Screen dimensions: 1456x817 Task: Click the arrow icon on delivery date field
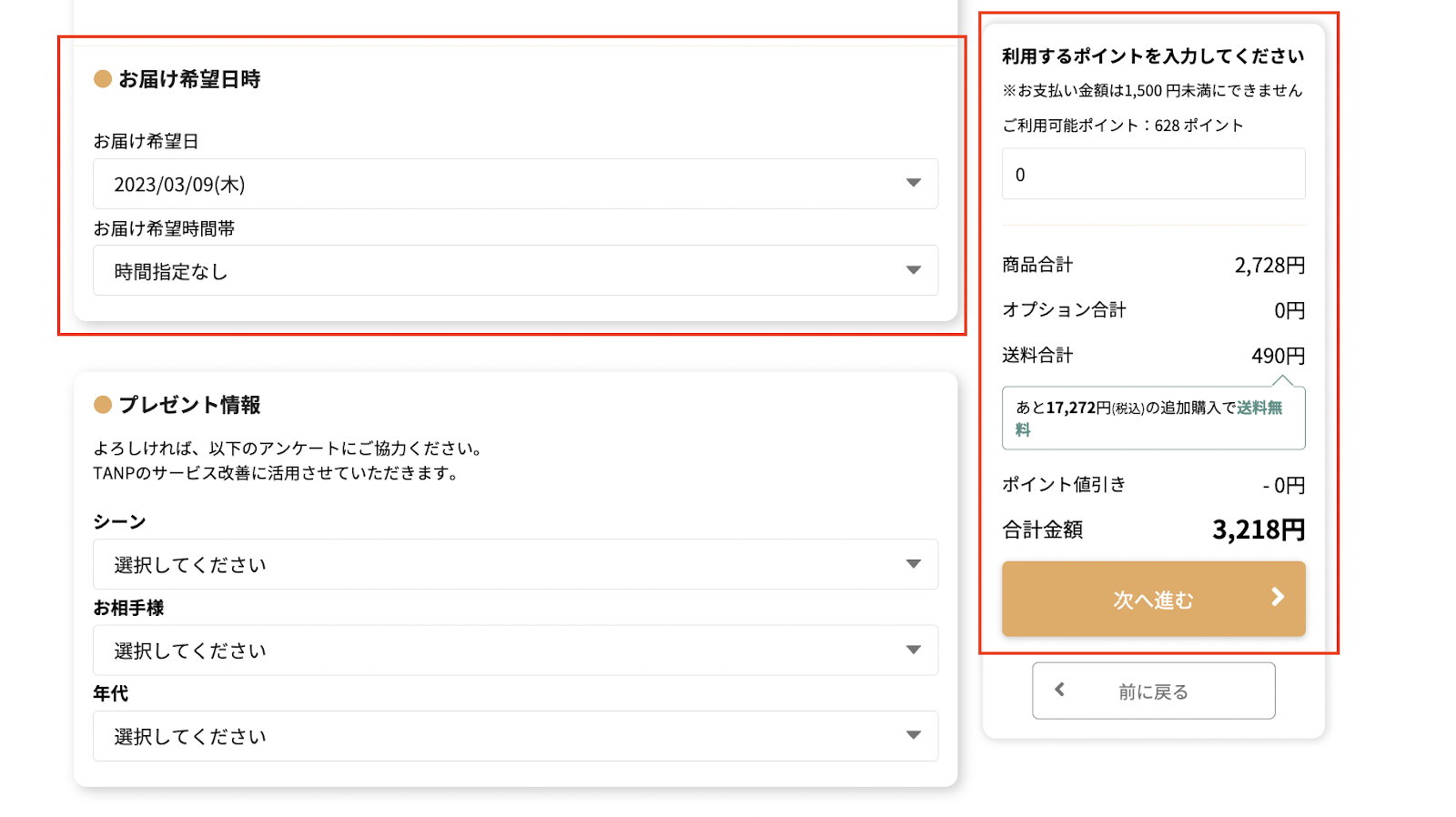pos(914,183)
